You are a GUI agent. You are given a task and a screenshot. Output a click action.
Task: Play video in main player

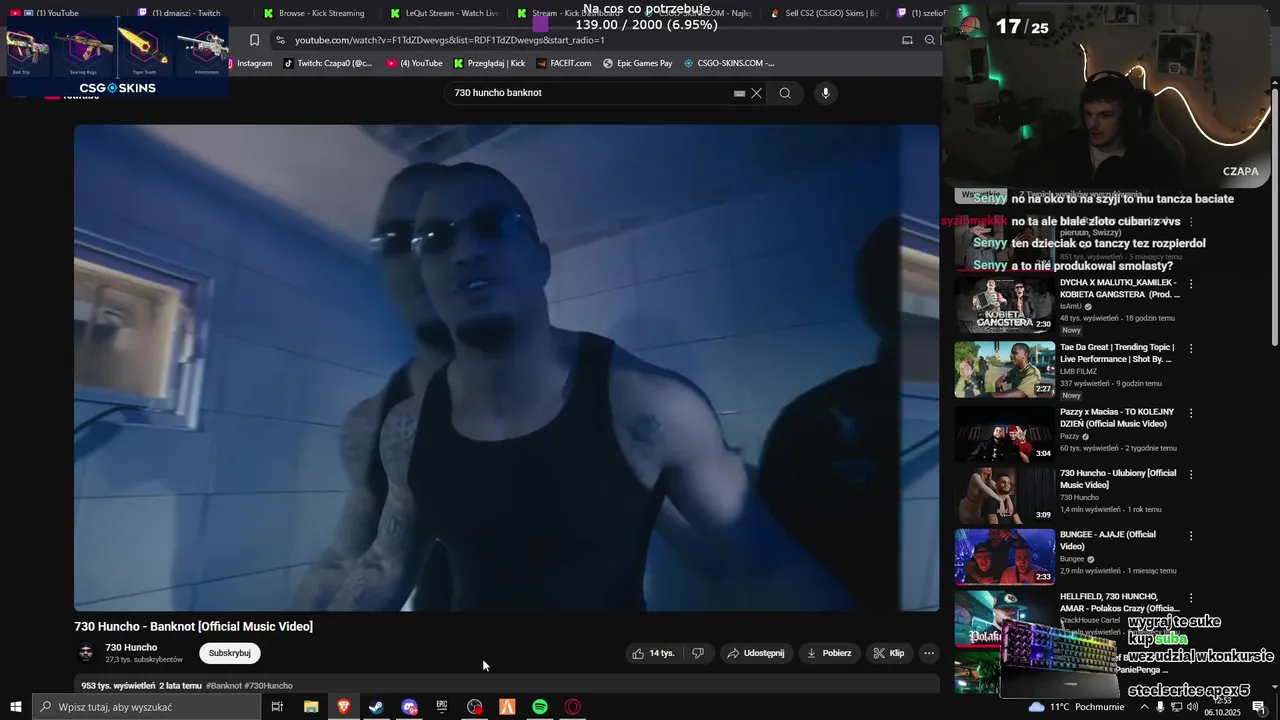tap(506, 367)
